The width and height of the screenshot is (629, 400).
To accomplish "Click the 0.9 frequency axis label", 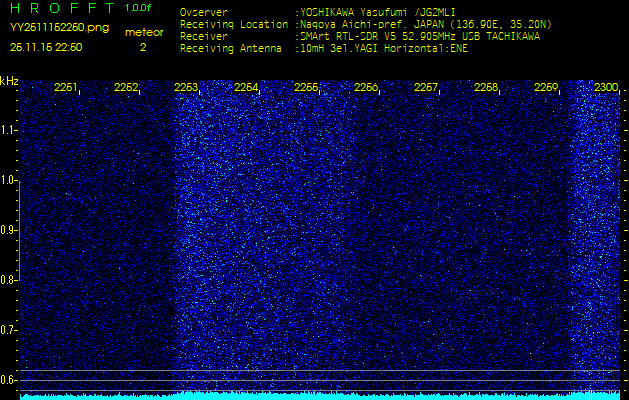I will (x=7, y=230).
